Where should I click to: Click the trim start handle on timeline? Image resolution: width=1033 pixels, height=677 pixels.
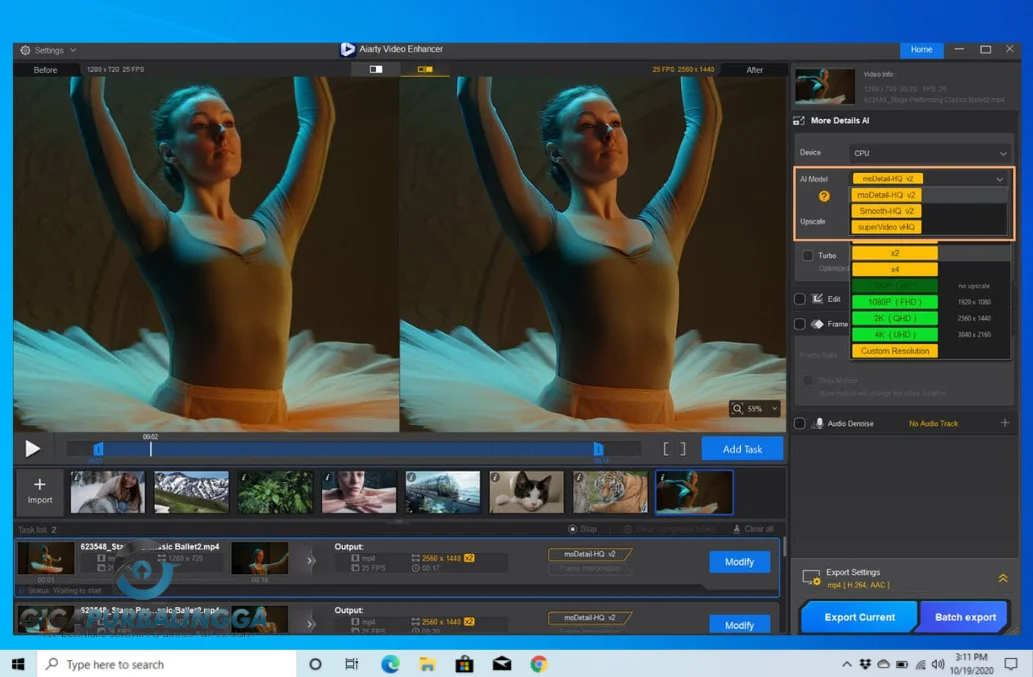click(x=98, y=449)
